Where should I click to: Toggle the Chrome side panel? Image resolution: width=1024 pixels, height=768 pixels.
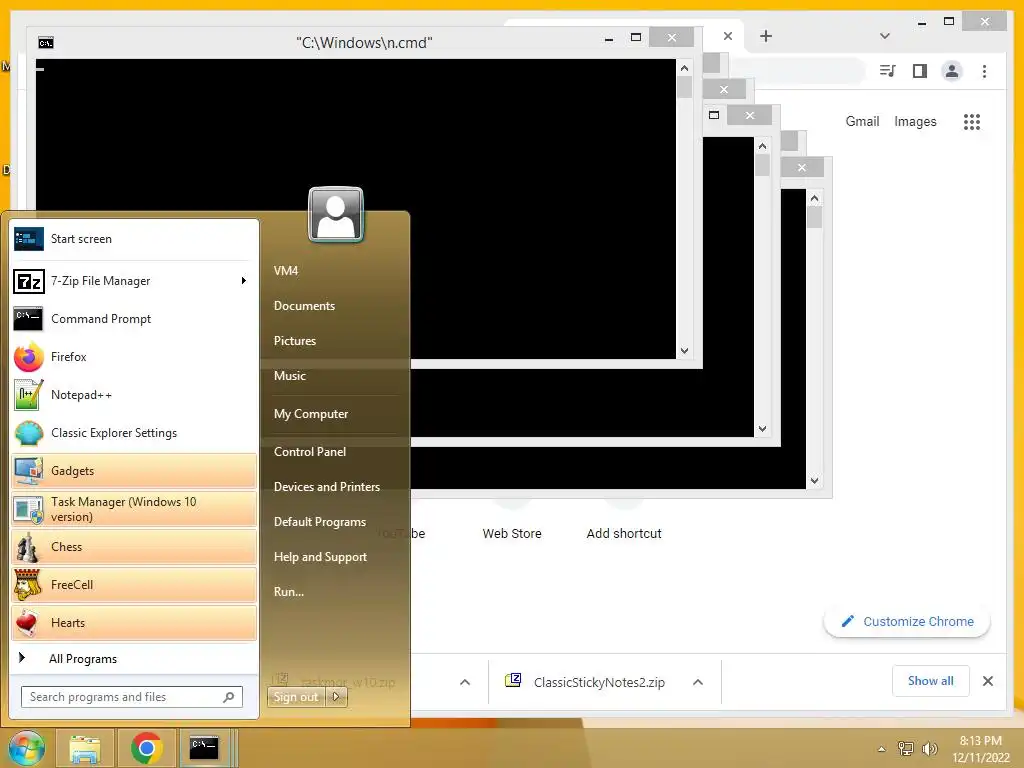click(x=920, y=71)
